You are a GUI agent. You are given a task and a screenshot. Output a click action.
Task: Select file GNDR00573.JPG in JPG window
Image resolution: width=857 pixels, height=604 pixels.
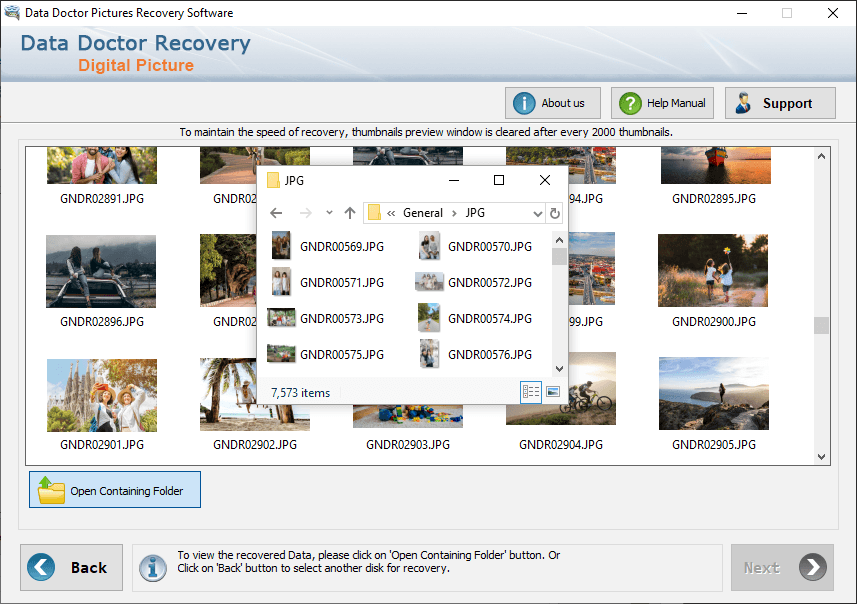point(327,318)
